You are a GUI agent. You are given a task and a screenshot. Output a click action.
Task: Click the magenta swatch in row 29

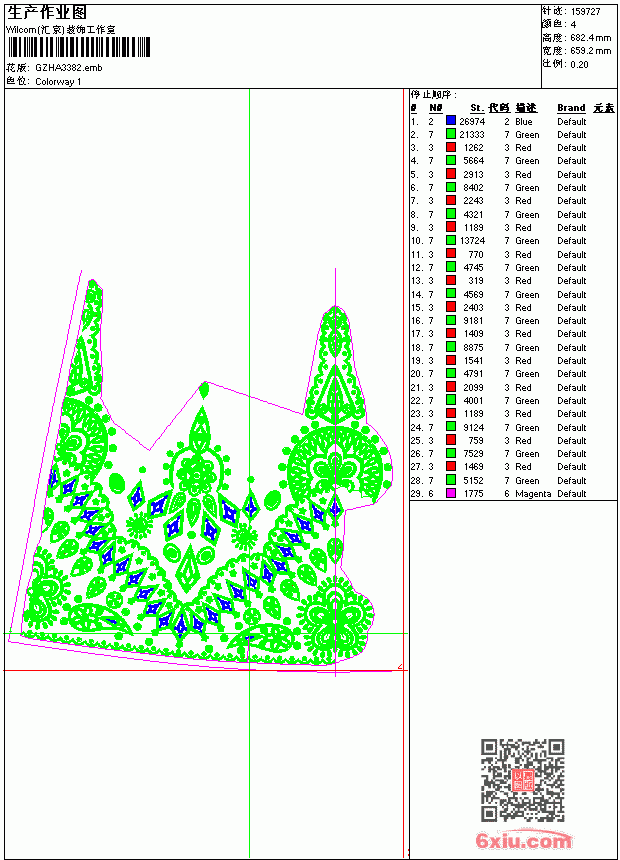pyautogui.click(x=451, y=493)
